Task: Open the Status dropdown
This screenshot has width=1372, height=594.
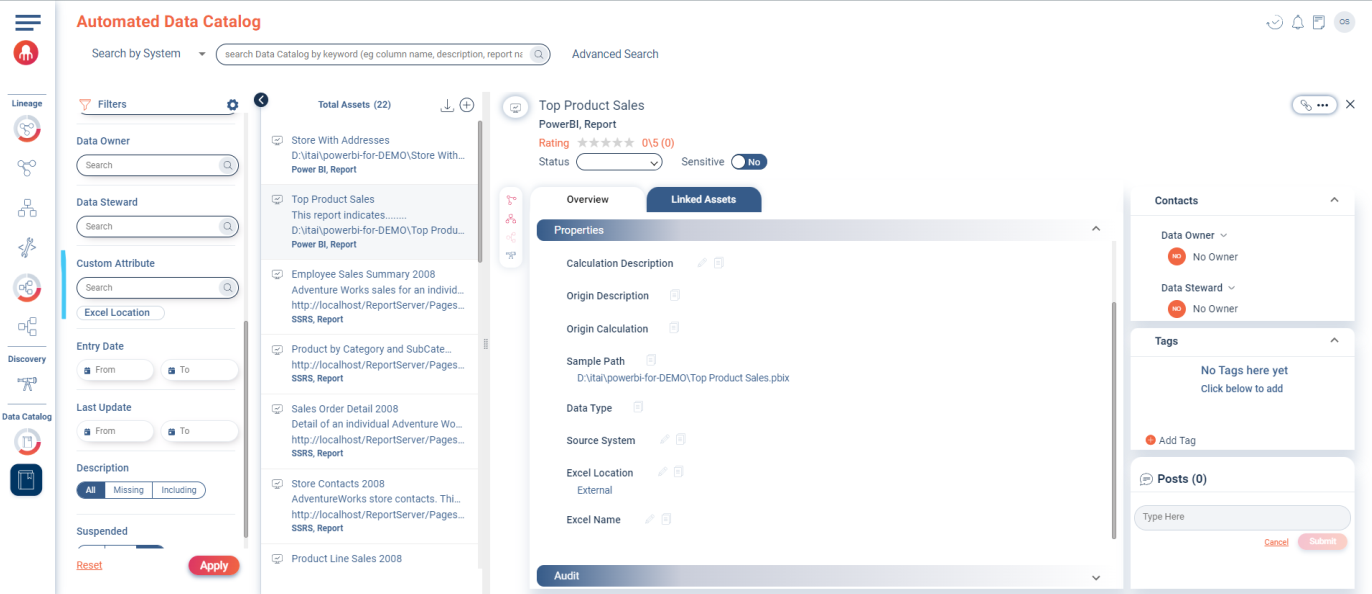Action: pyautogui.click(x=619, y=162)
